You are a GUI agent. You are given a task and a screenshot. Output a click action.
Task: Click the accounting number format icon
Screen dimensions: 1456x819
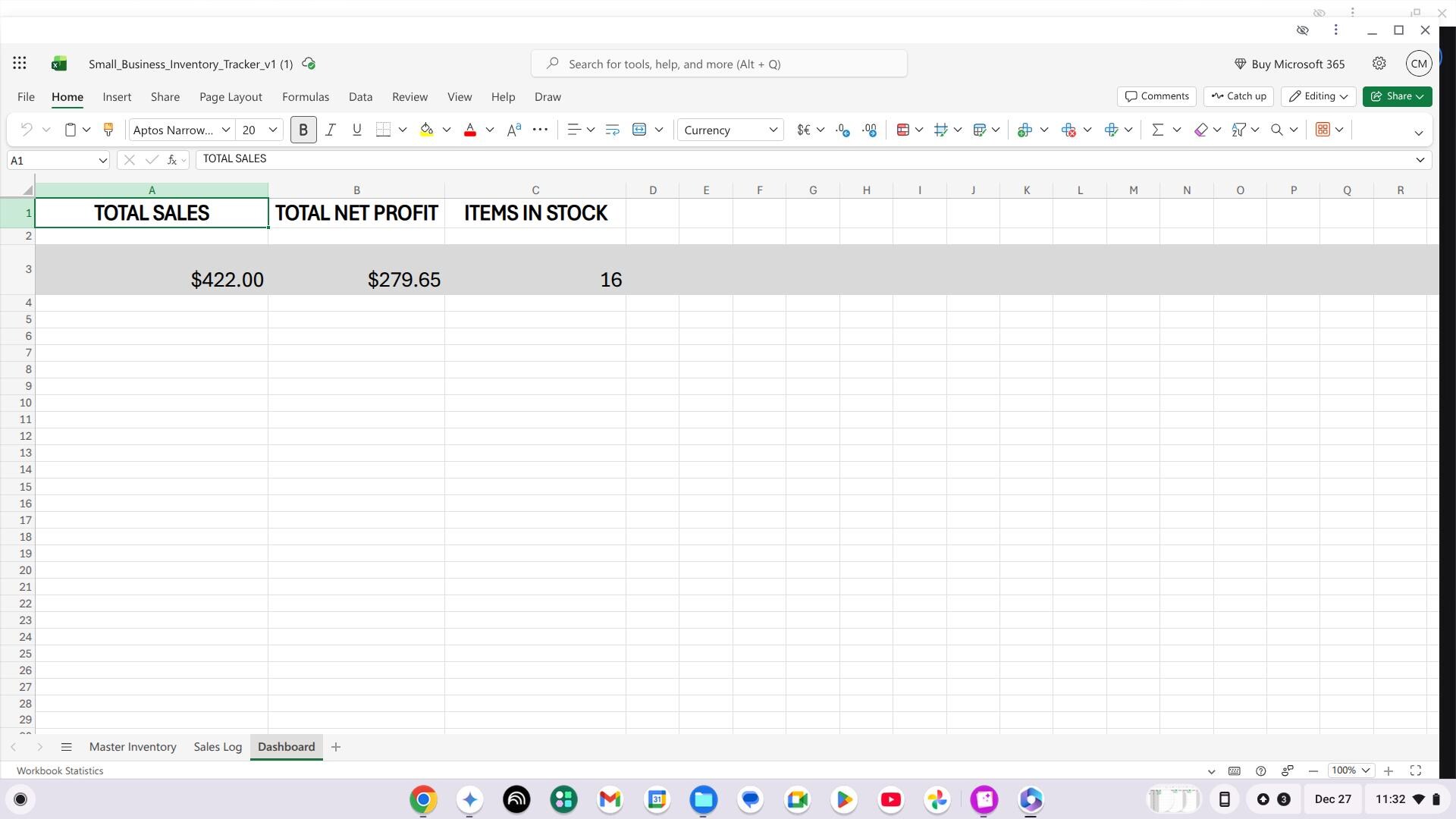tap(804, 130)
